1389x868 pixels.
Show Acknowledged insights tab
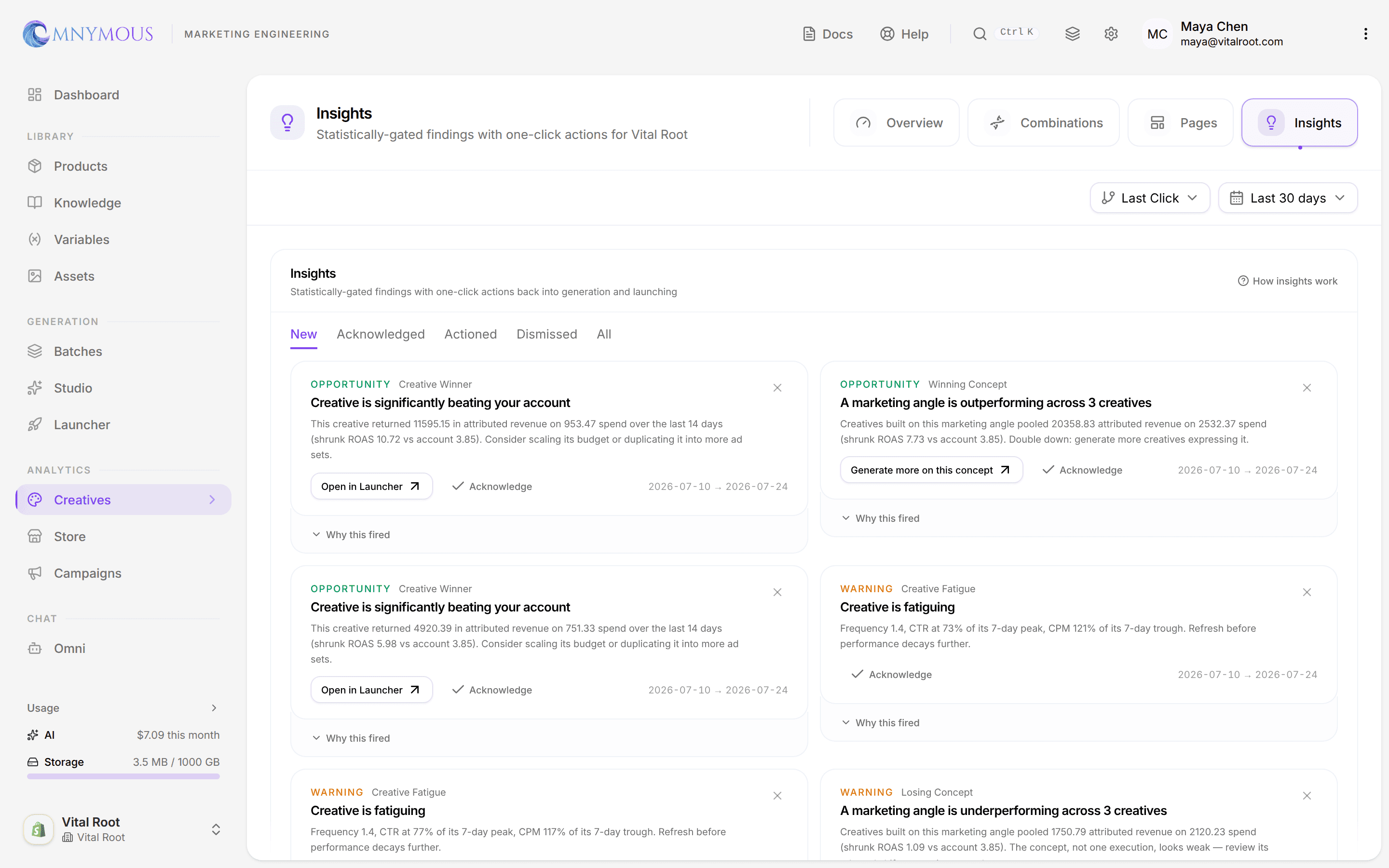[x=381, y=334]
